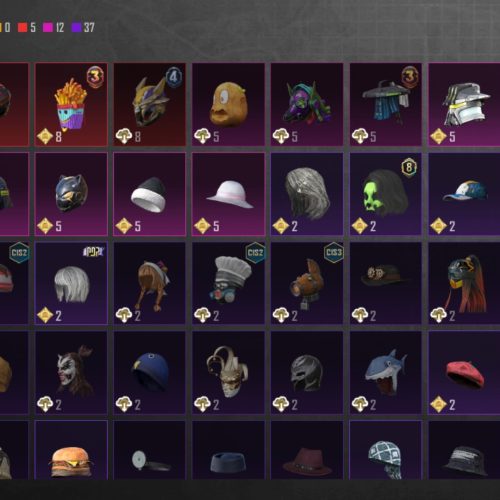Click the gold coin icon under fries item
Image resolution: width=500 pixels, height=500 pixels.
(x=45, y=136)
